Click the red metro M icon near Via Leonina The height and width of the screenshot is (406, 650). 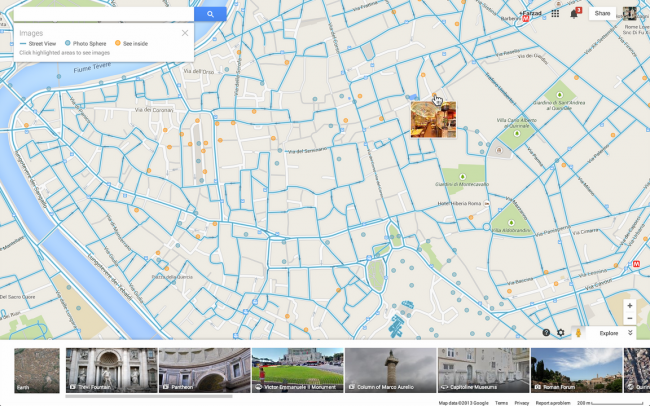click(x=636, y=264)
